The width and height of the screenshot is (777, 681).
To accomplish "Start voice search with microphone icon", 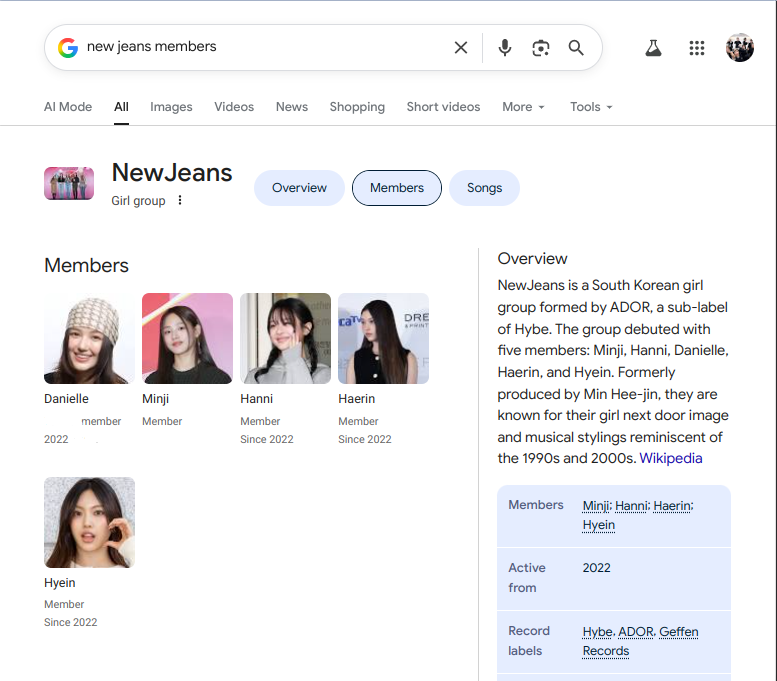I will (504, 48).
